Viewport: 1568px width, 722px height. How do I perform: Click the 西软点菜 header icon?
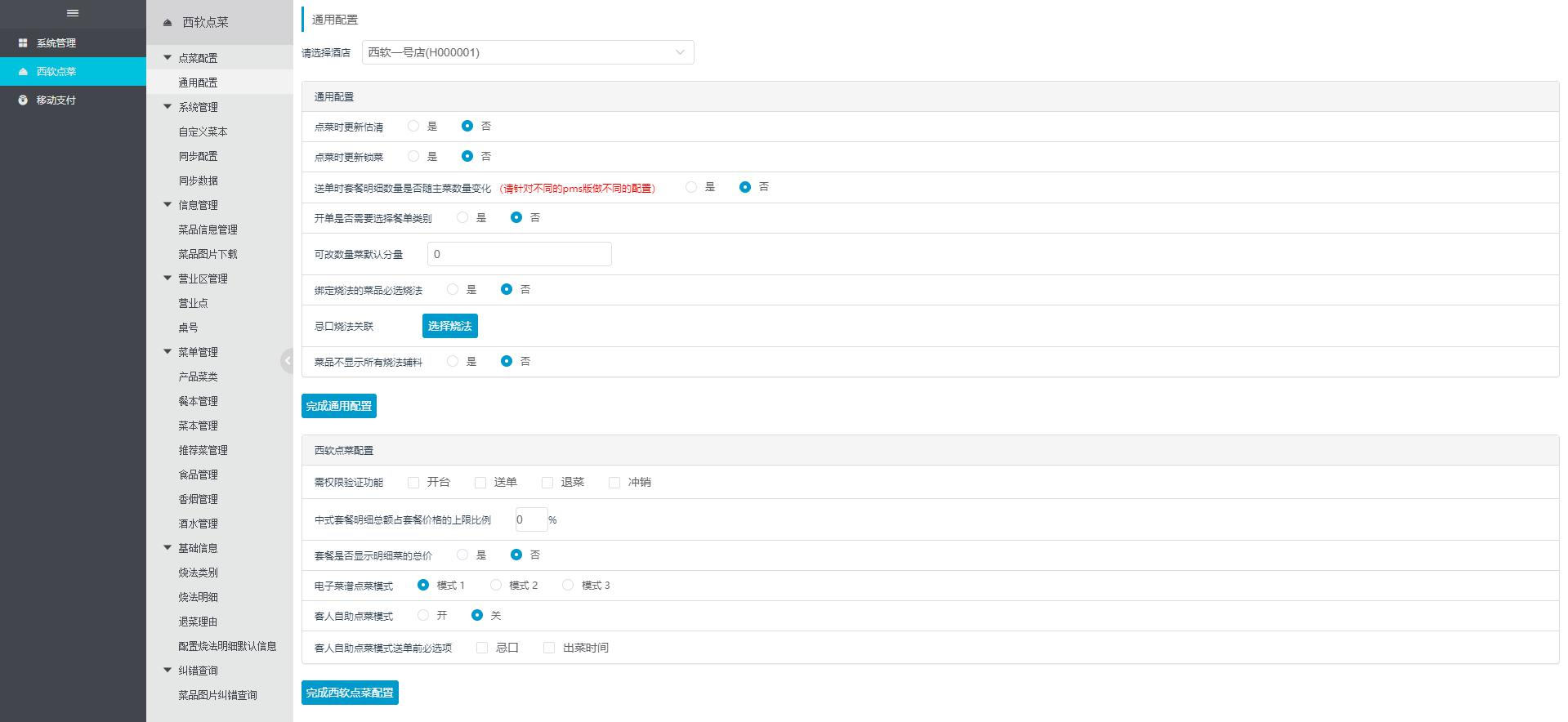[x=168, y=23]
